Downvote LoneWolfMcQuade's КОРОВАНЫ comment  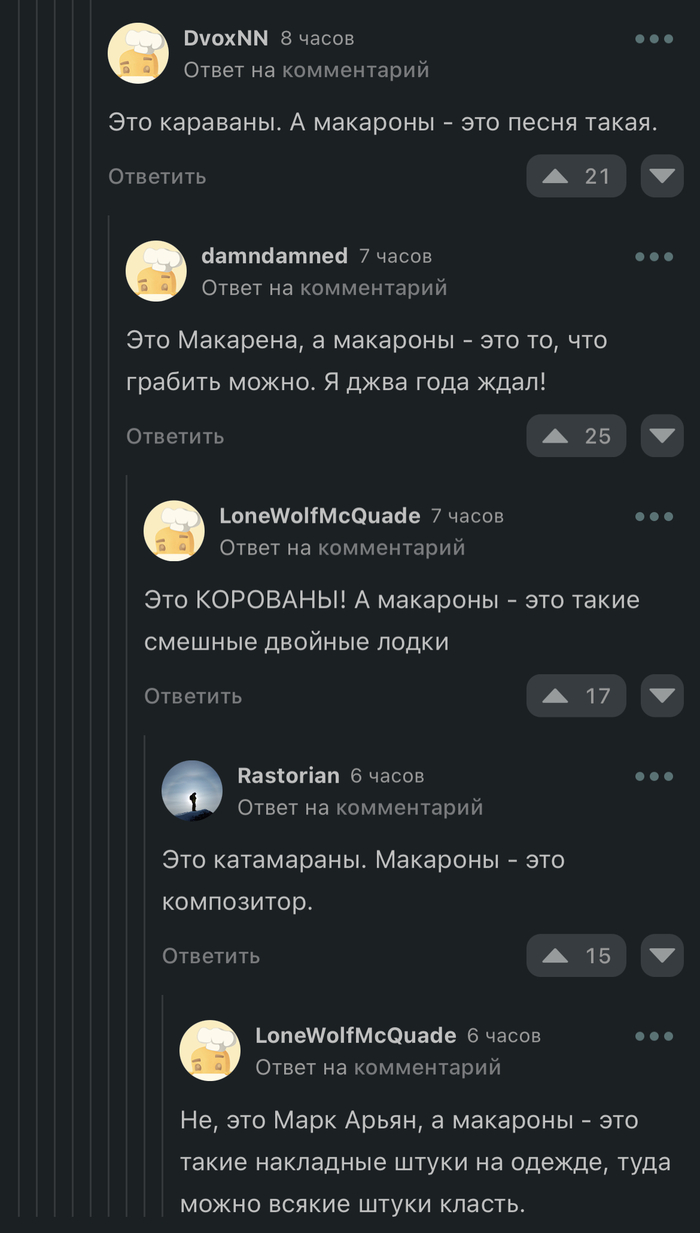[x=662, y=696]
